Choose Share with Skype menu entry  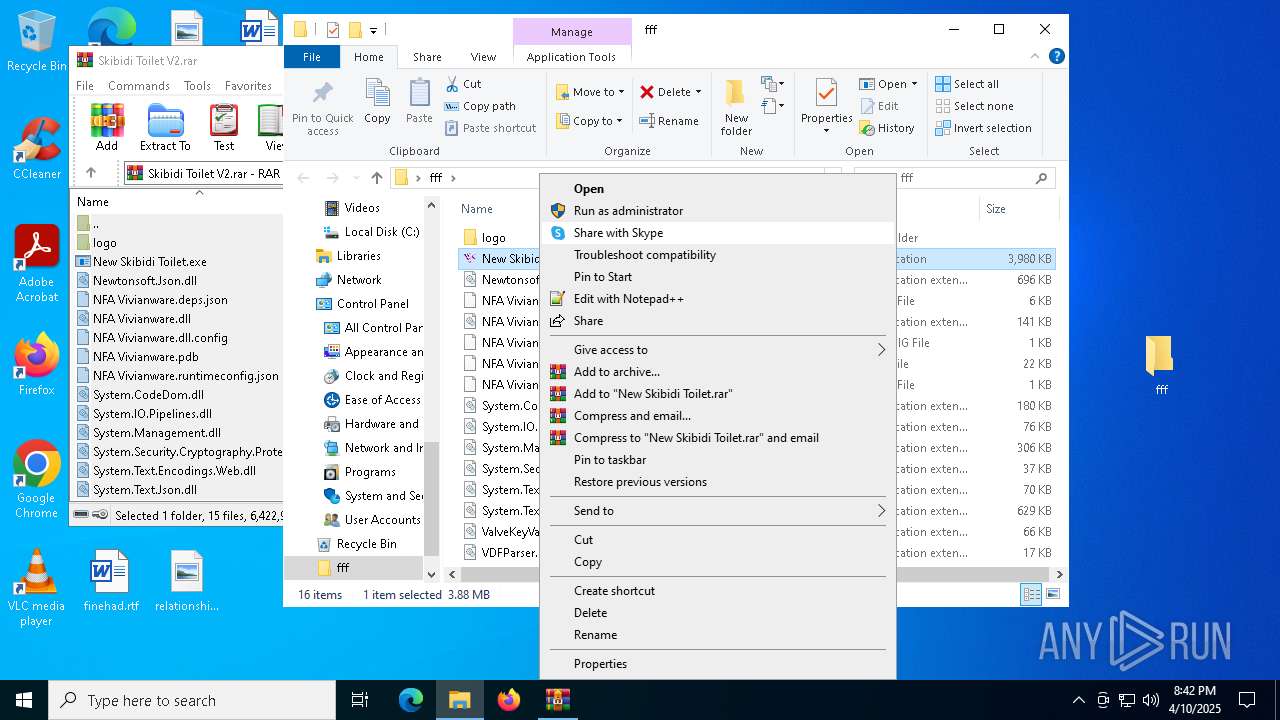pos(720,233)
